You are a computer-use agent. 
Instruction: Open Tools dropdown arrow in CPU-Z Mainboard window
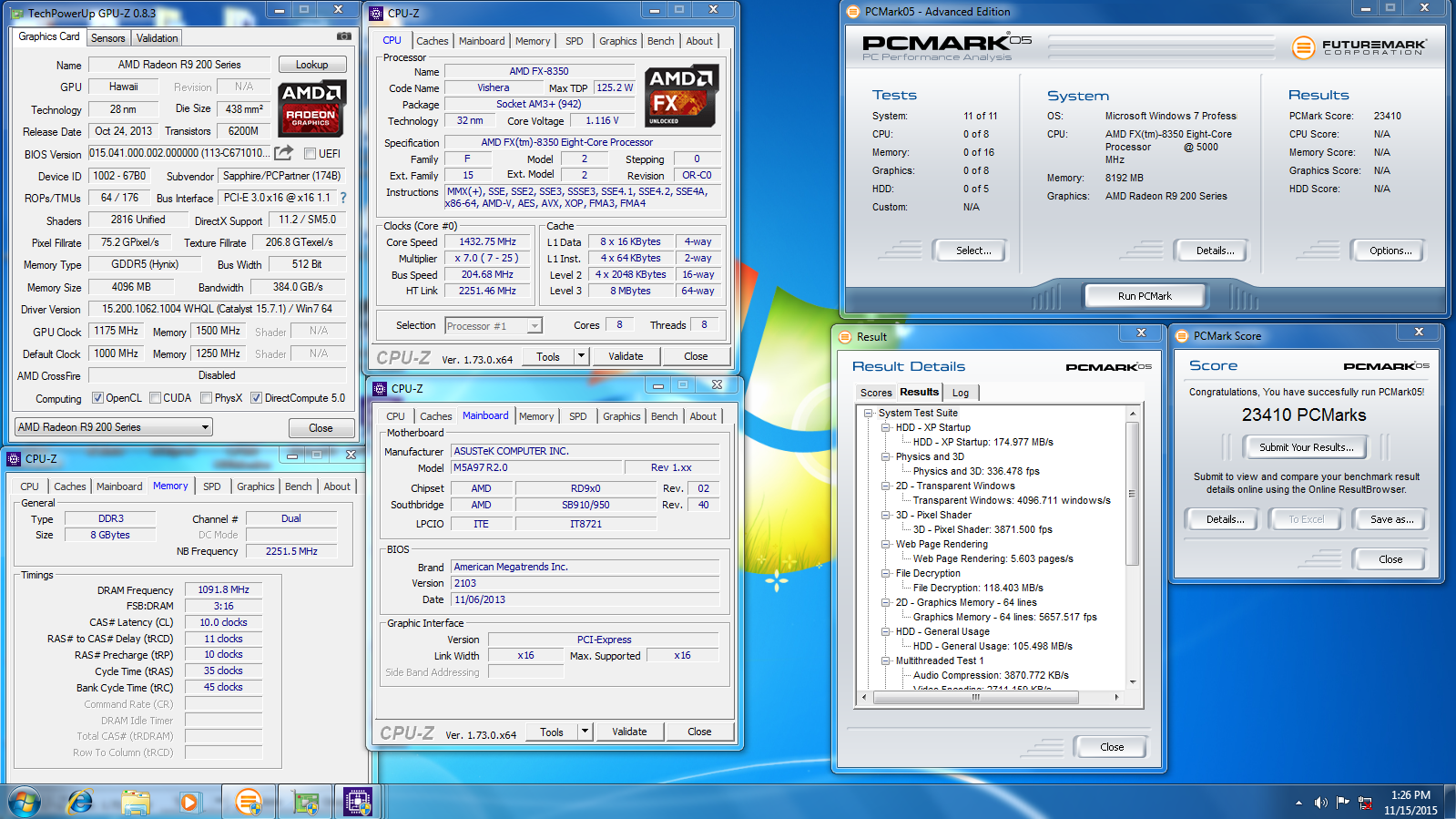pyautogui.click(x=585, y=732)
